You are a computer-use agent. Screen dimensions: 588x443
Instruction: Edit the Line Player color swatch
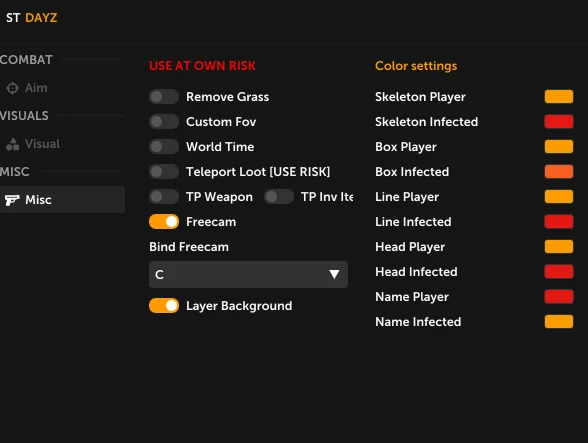click(x=559, y=197)
